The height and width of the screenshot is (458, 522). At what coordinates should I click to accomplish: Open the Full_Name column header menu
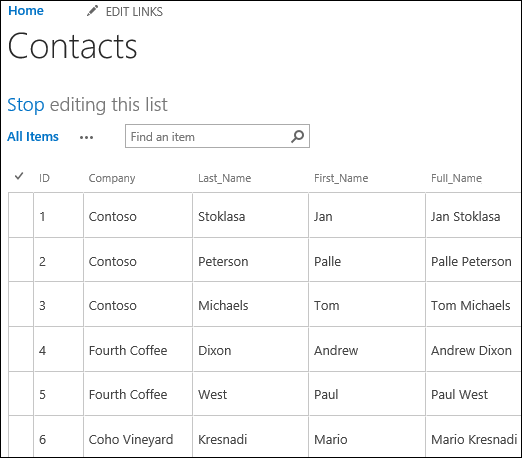tap(456, 178)
